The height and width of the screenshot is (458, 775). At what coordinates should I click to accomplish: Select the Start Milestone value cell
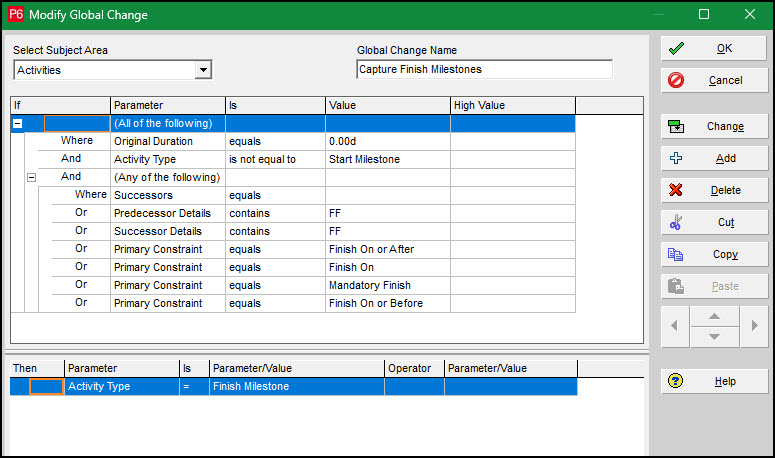[x=388, y=159]
